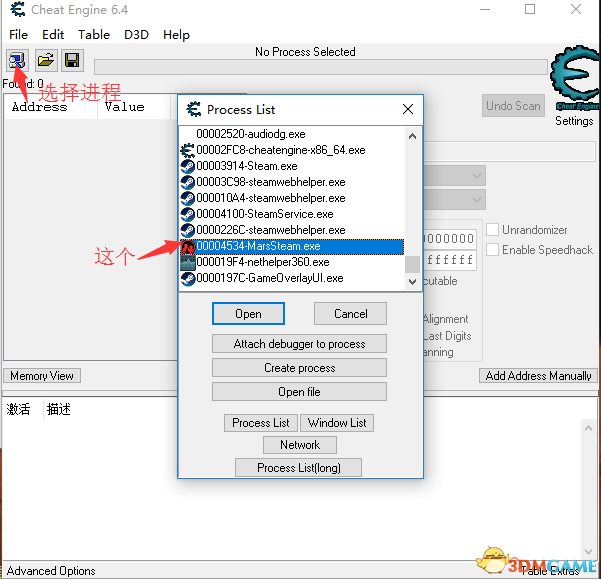Click cheatengine-x86_64.exe process icon

tap(187, 150)
